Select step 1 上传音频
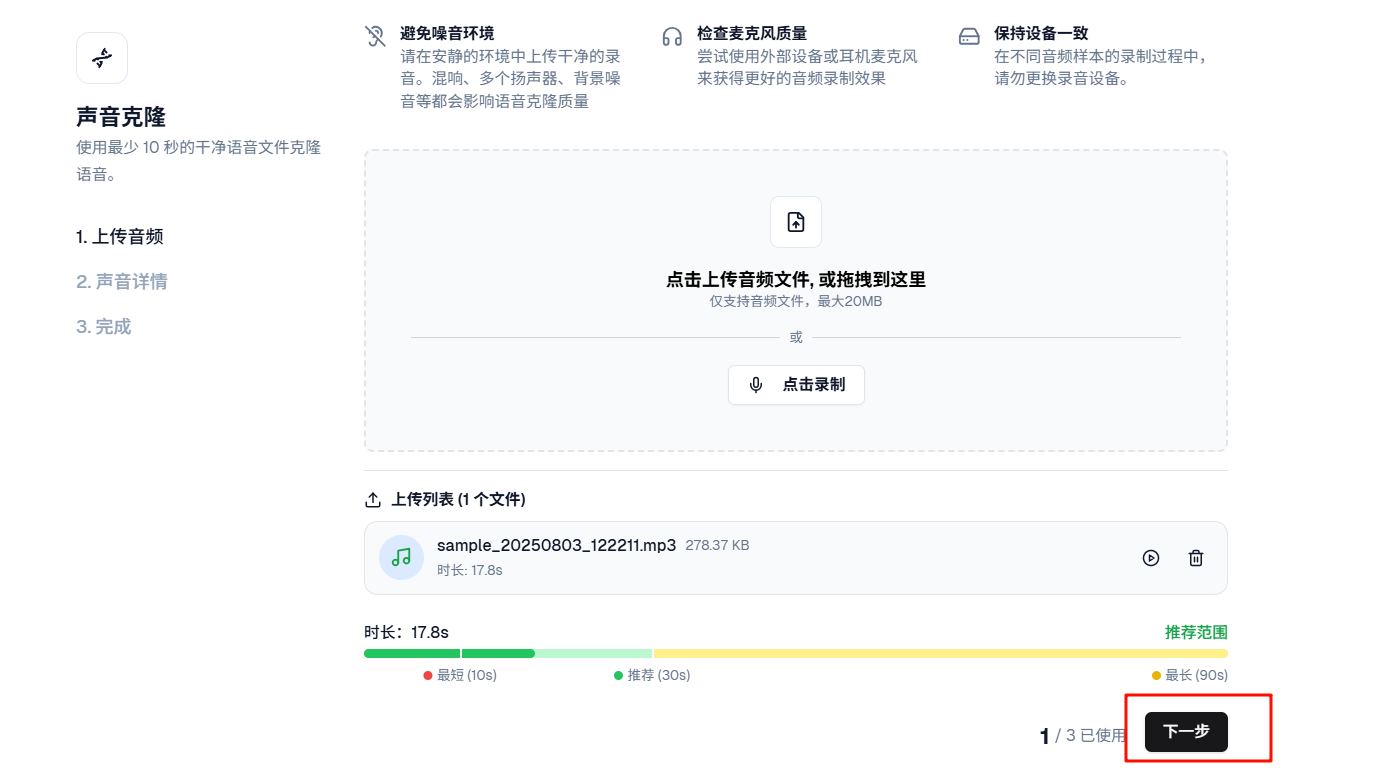 click(x=121, y=236)
